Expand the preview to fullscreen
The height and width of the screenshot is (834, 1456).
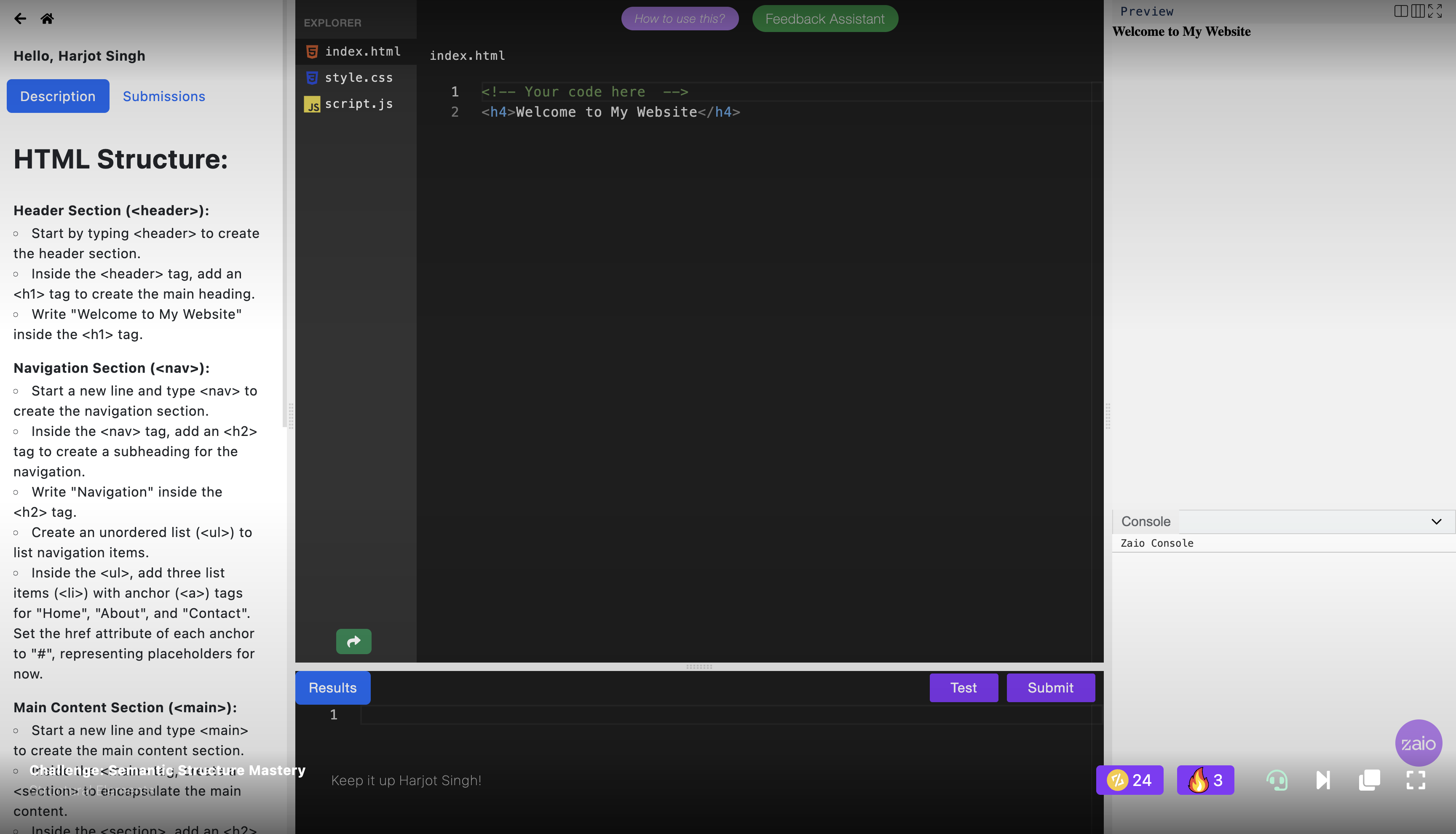click(x=1435, y=11)
